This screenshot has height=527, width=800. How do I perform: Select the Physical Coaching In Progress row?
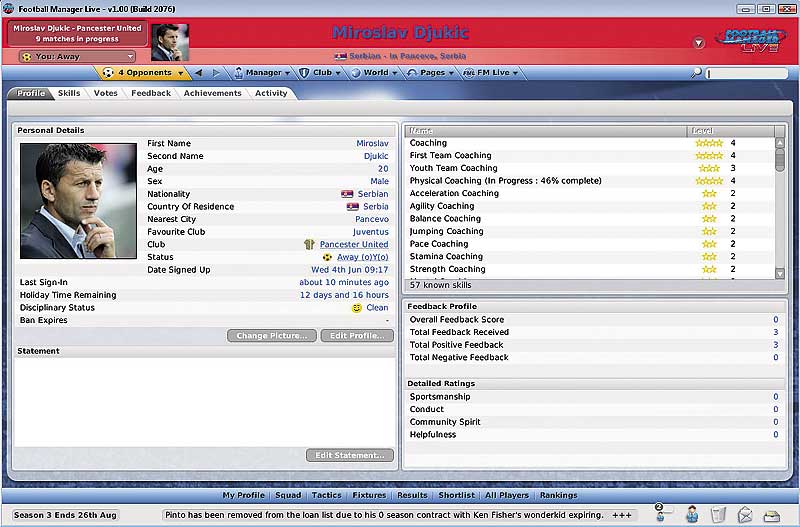[x=590, y=181]
